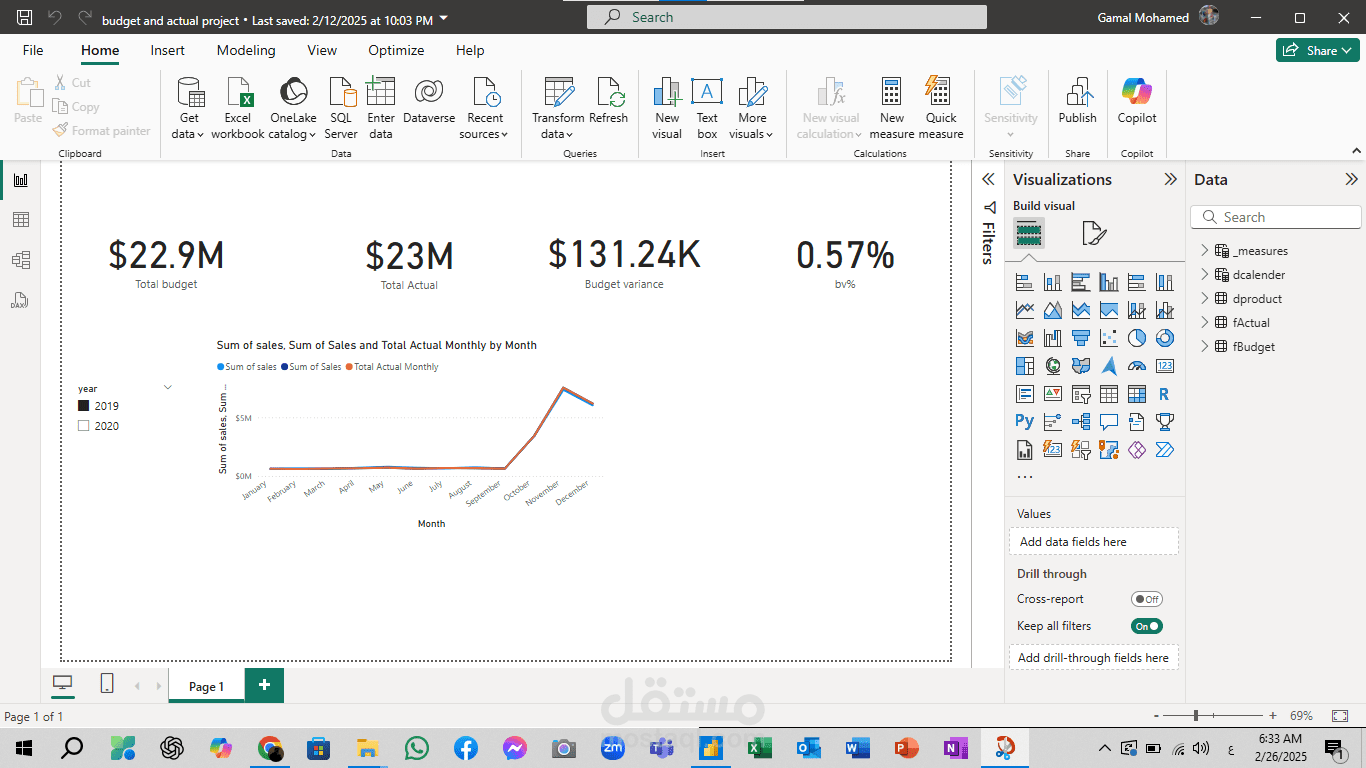The height and width of the screenshot is (768, 1366).
Task: Switch to Table view in left sidebar
Action: tap(21, 220)
